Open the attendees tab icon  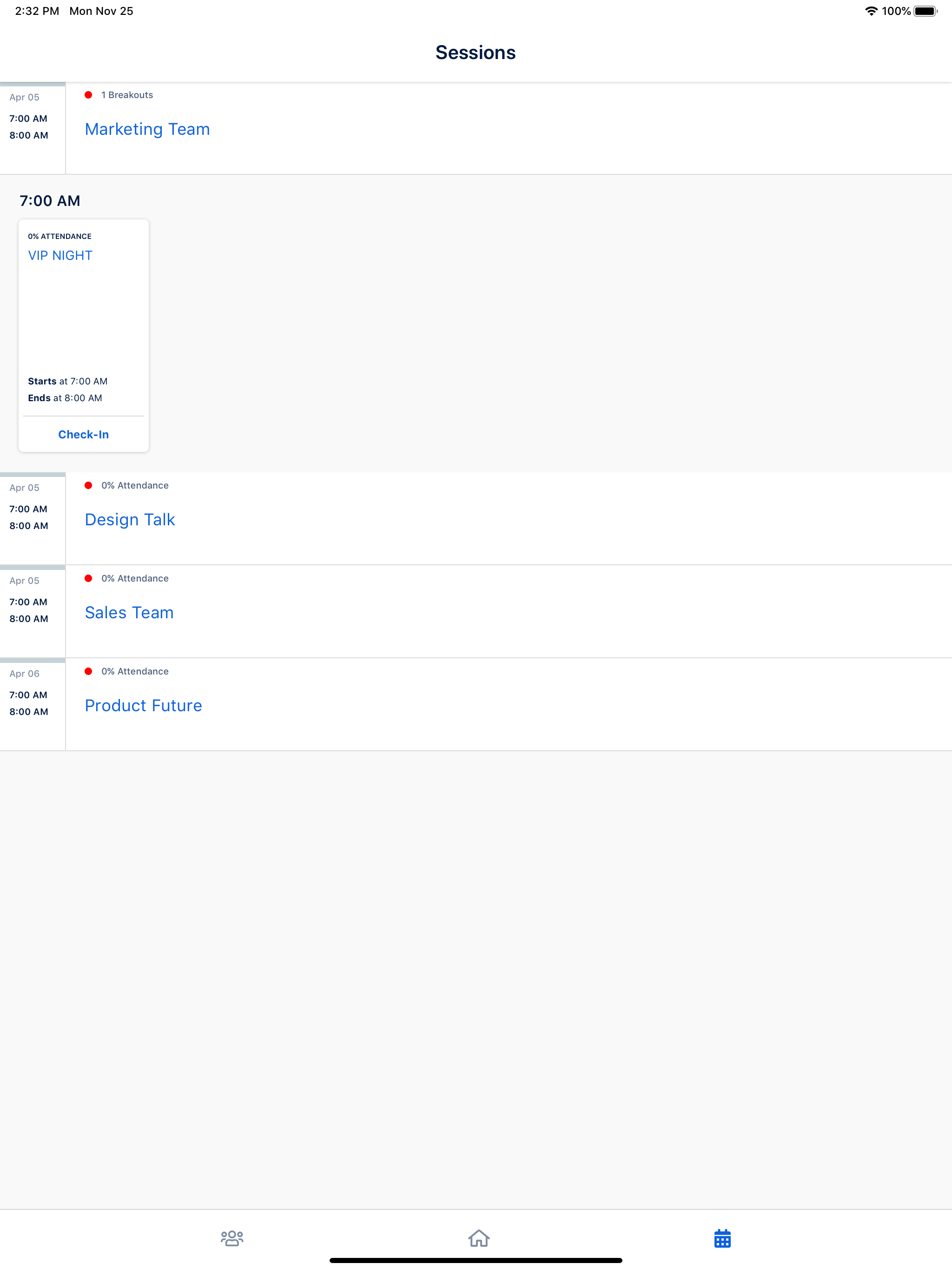coord(232,1238)
